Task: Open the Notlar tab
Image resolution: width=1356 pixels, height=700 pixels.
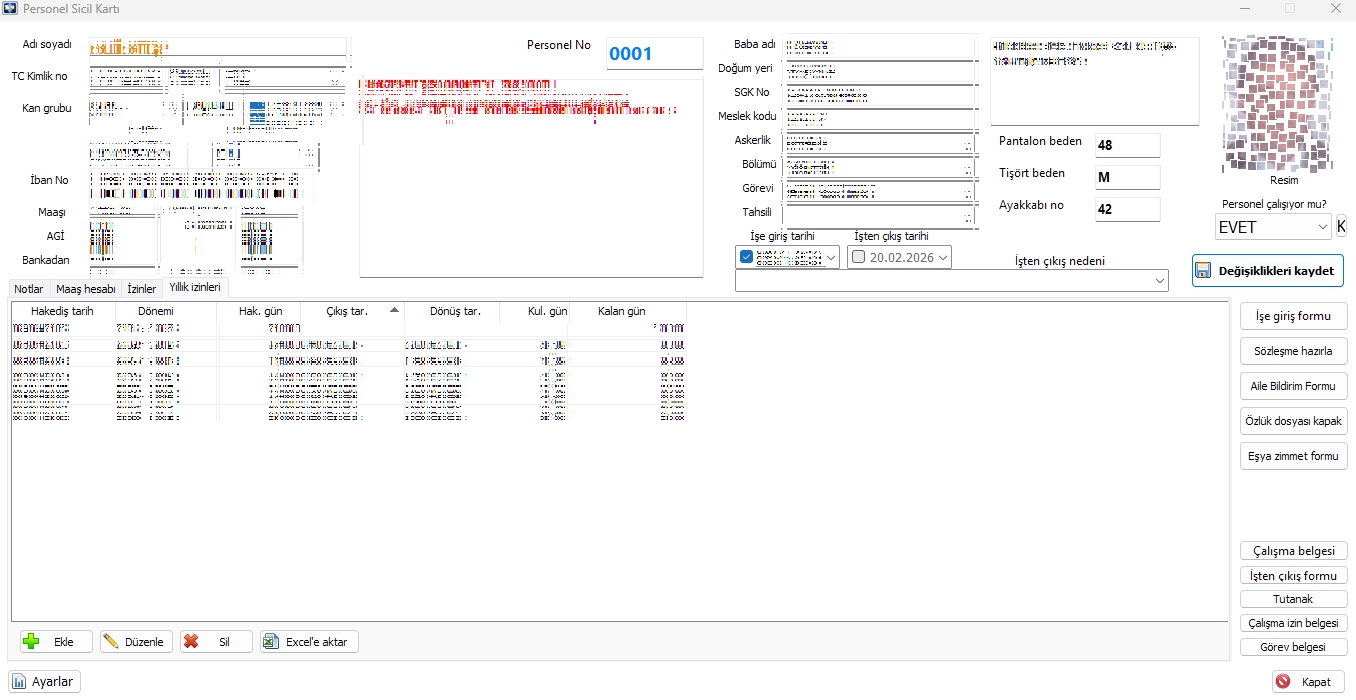Action: point(29,289)
